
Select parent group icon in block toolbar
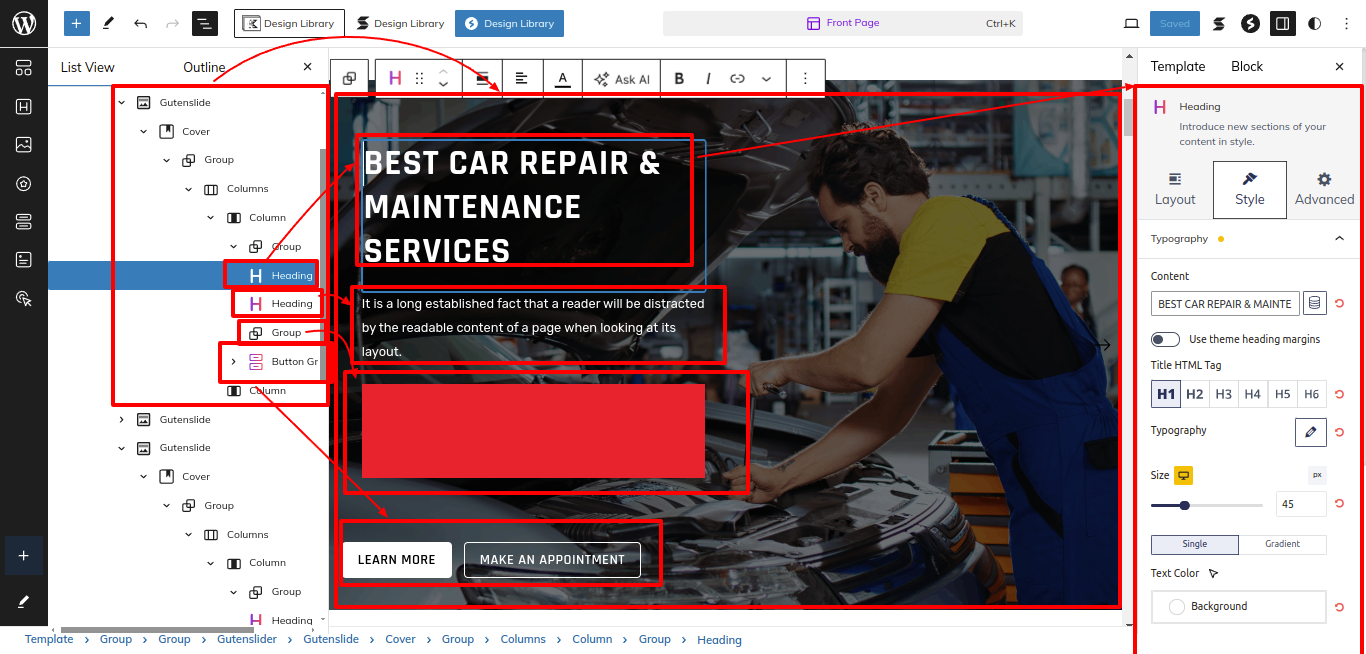click(350, 79)
